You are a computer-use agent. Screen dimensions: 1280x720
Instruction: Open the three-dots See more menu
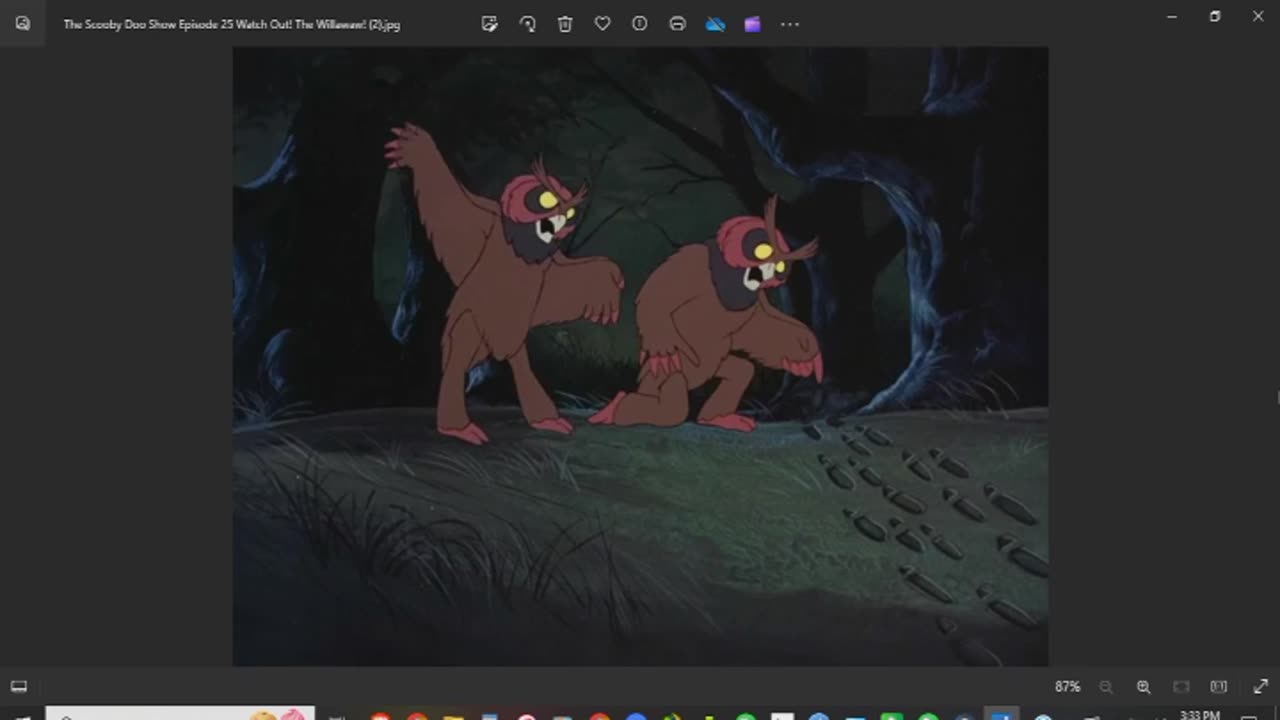click(x=790, y=24)
